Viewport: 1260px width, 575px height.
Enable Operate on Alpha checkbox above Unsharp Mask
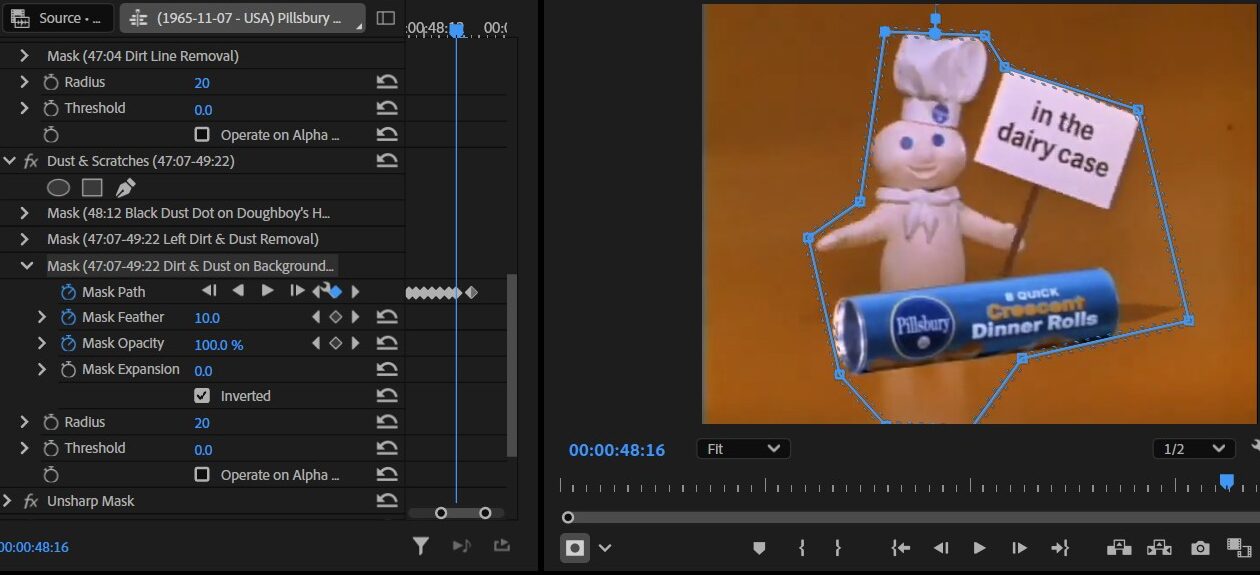pyautogui.click(x=202, y=474)
